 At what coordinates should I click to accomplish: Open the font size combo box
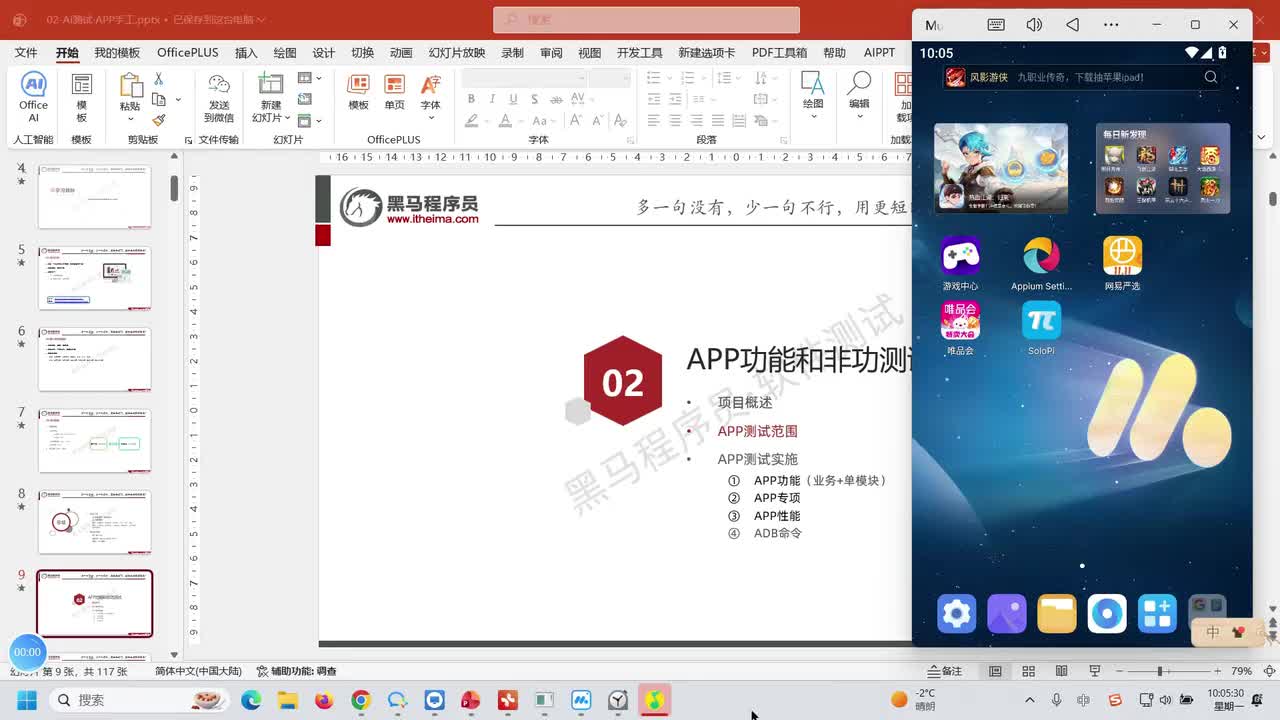click(x=609, y=78)
